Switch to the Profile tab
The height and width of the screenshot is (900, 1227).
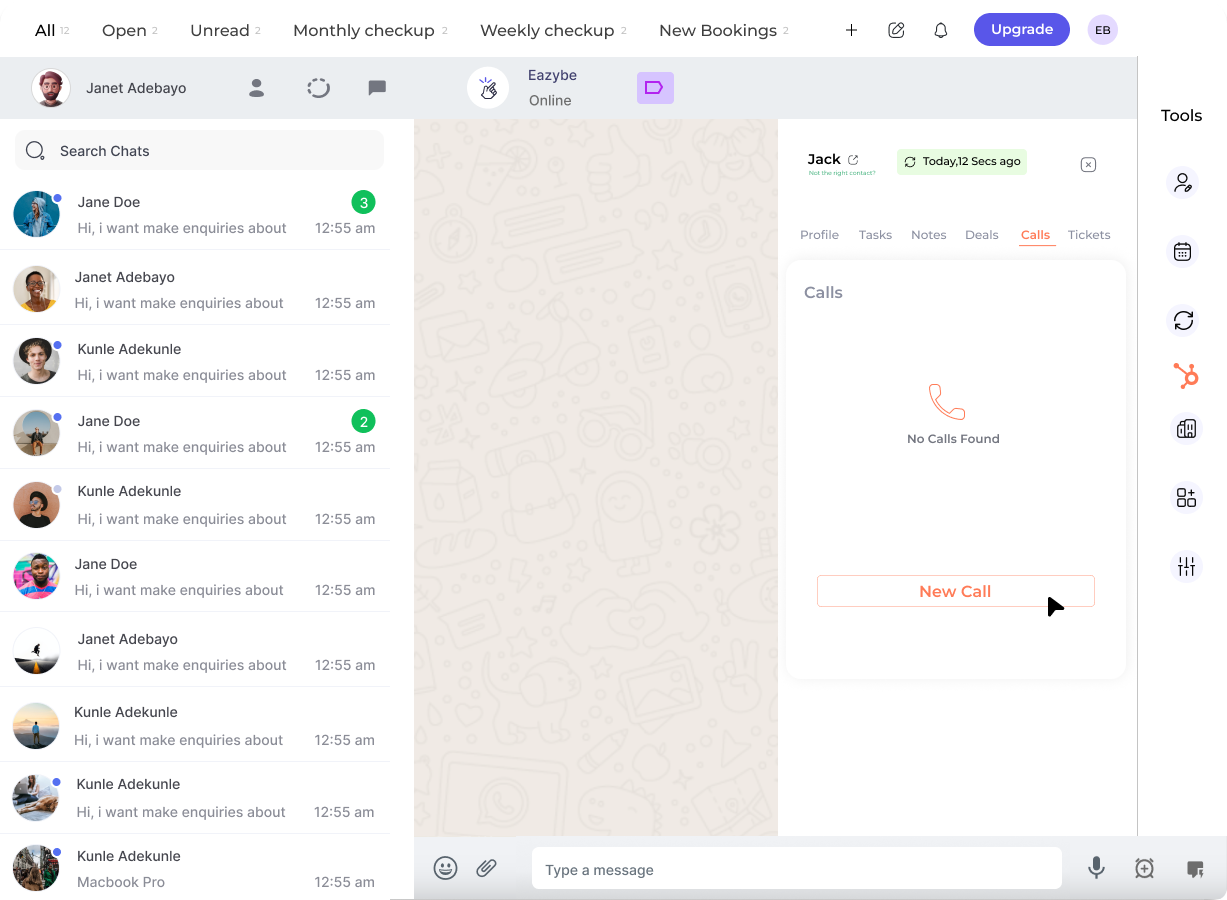tap(819, 235)
